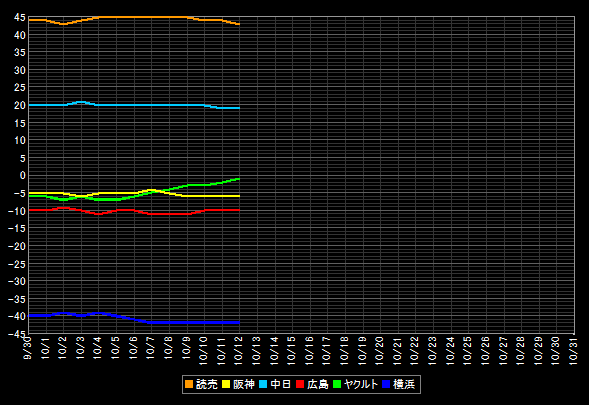Select the 読売 legend label
Viewport: 589px width, 405px height.
pos(207,384)
